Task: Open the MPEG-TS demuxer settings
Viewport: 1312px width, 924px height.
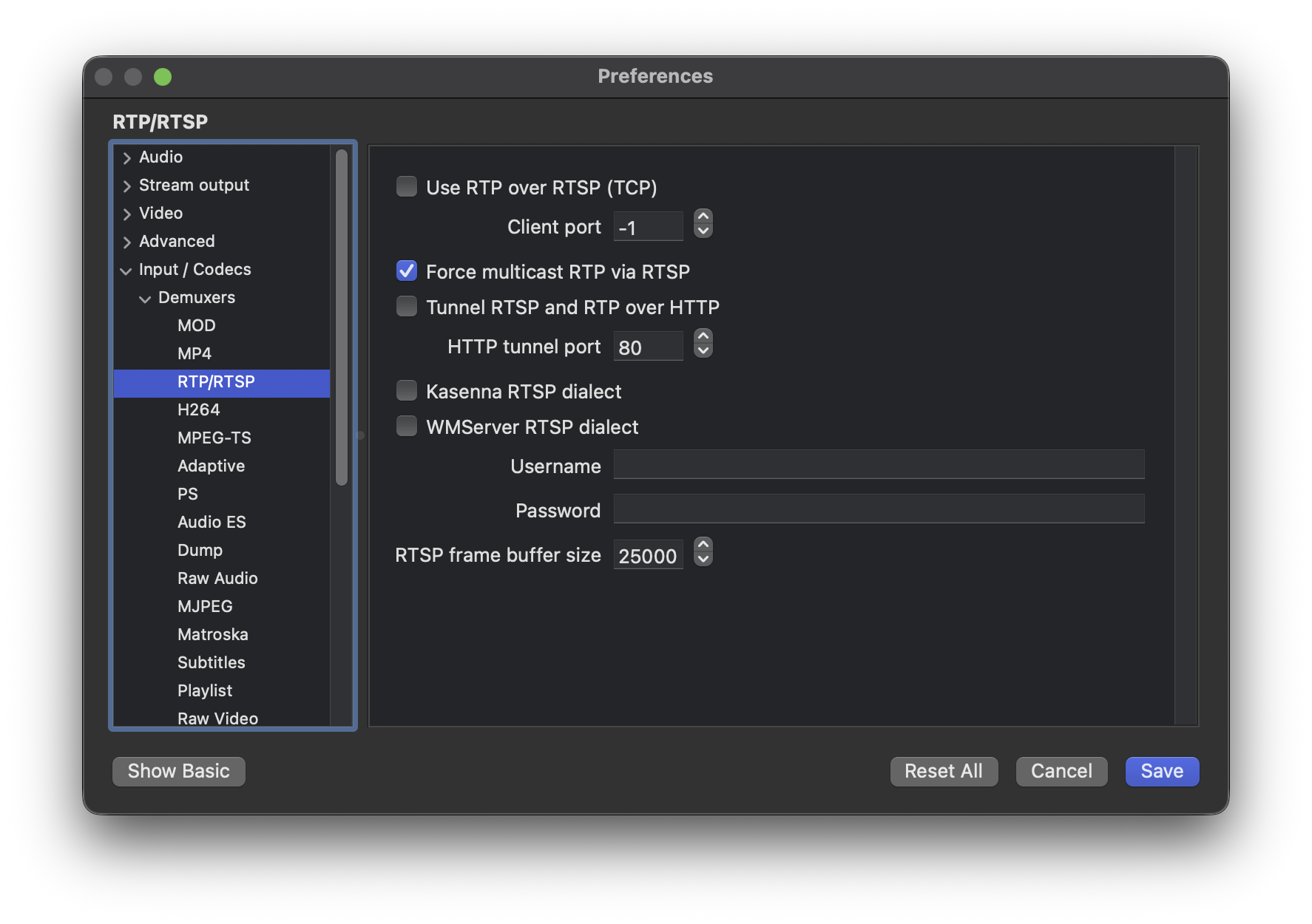Action: point(214,438)
